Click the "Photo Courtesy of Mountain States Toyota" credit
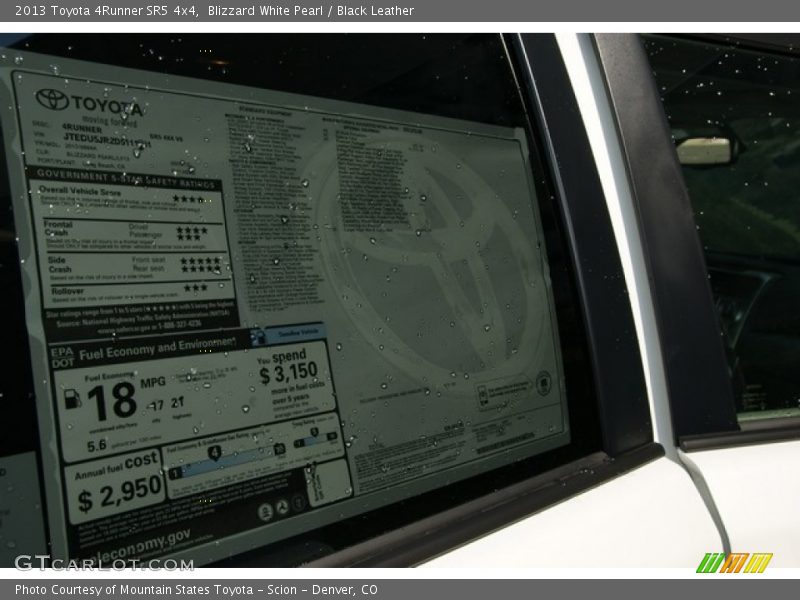The height and width of the screenshot is (600, 800). (134, 590)
